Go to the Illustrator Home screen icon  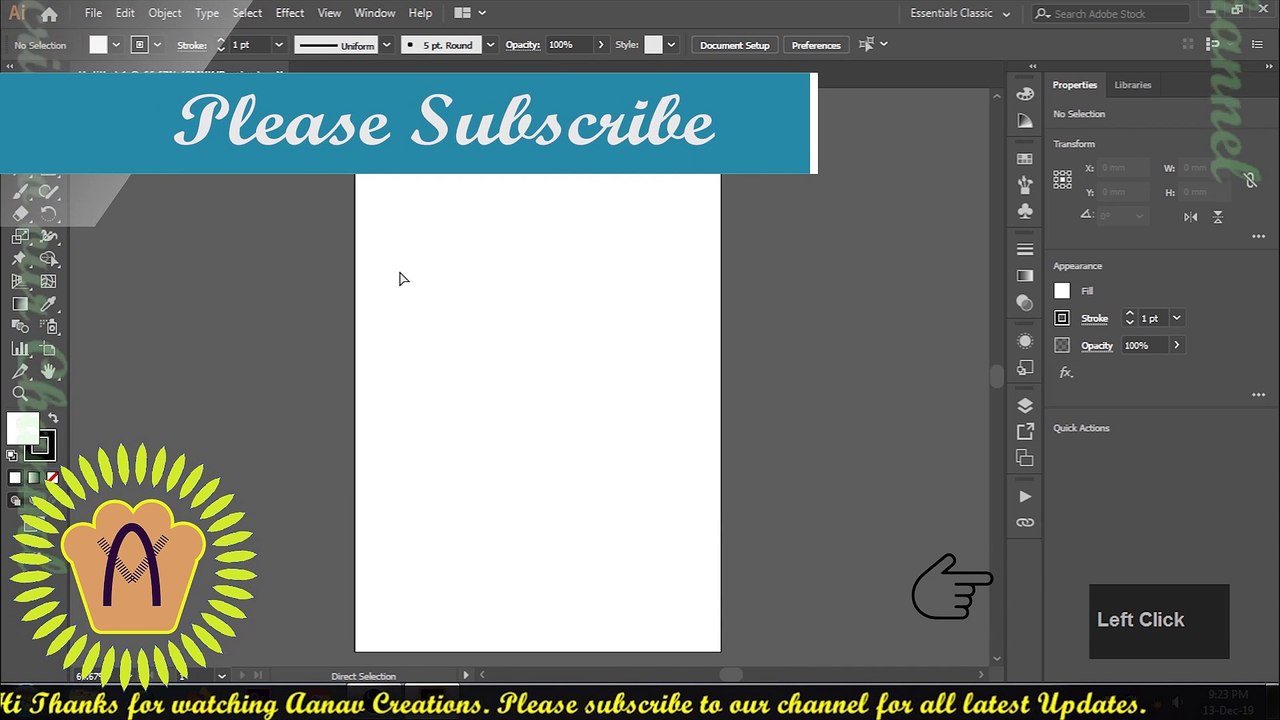coord(48,14)
